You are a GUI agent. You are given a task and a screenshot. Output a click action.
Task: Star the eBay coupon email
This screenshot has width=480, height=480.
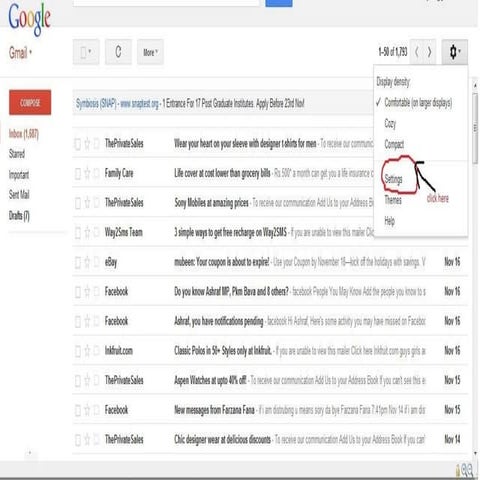point(87,262)
